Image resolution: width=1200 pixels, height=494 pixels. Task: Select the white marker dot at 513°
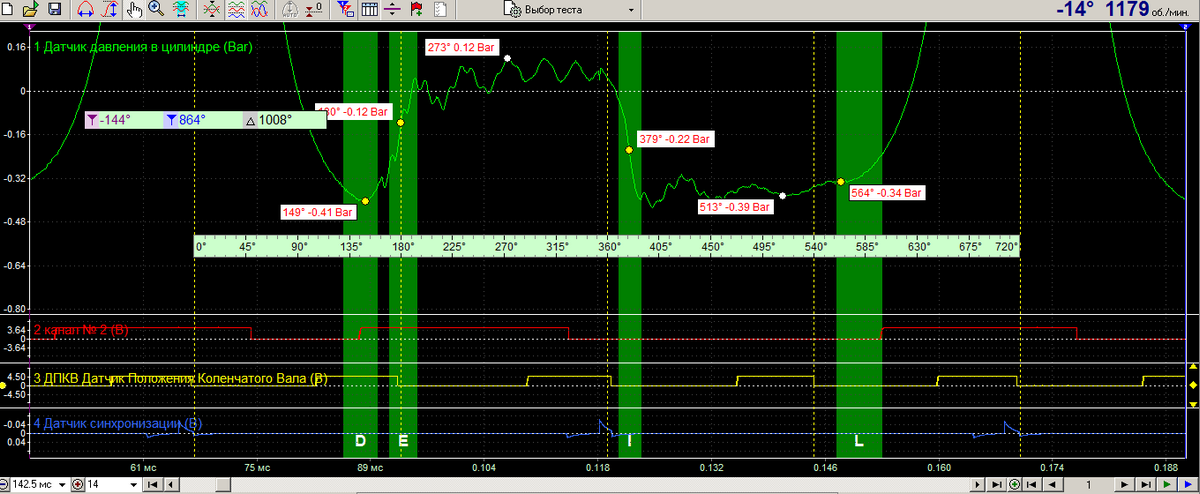(x=782, y=196)
